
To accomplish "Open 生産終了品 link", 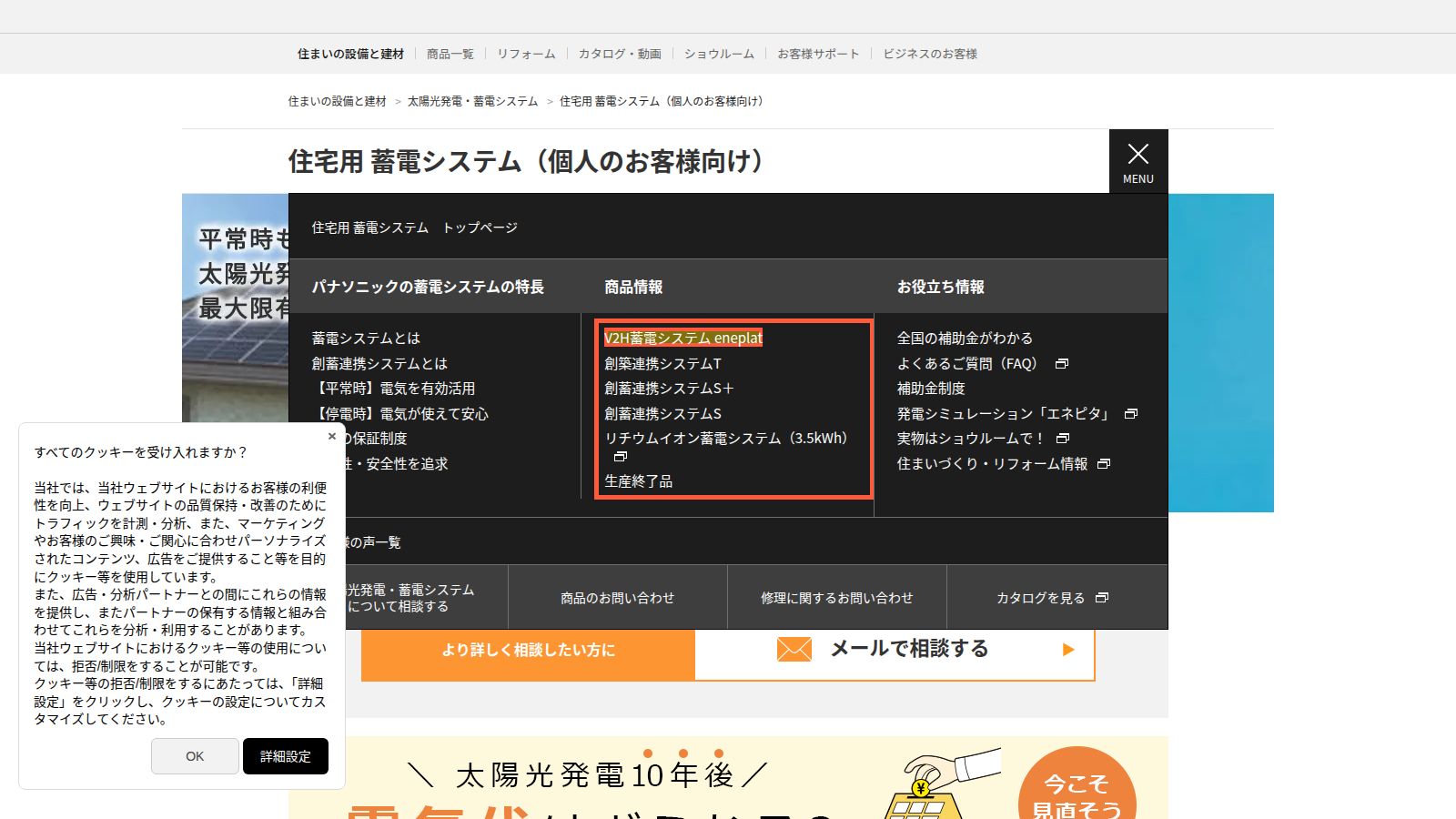I will 639,481.
